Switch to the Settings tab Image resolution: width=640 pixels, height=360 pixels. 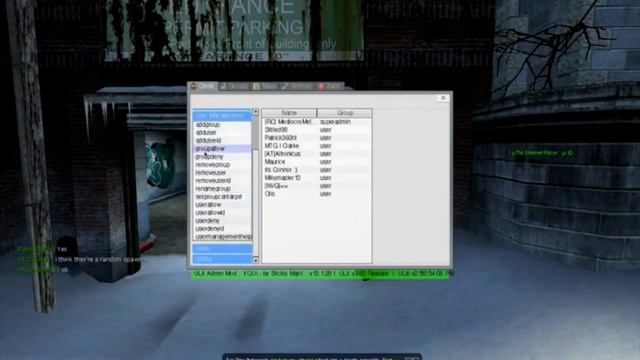click(297, 86)
